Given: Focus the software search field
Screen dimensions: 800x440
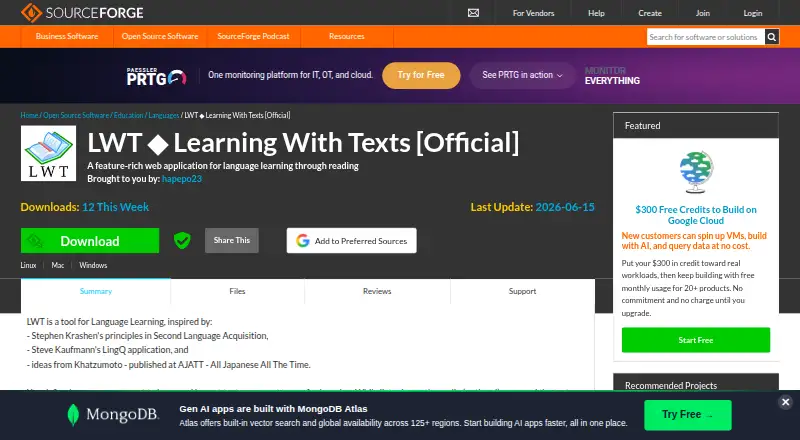Looking at the screenshot, I should pyautogui.click(x=706, y=37).
